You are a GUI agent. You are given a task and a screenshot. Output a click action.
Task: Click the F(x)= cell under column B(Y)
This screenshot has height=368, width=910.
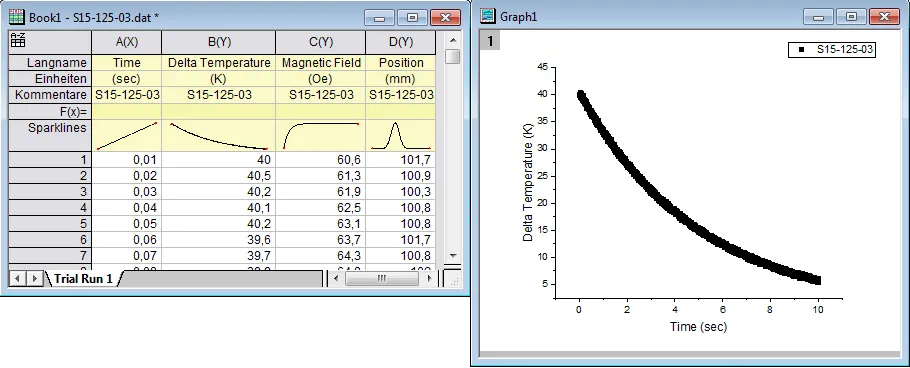pos(219,111)
